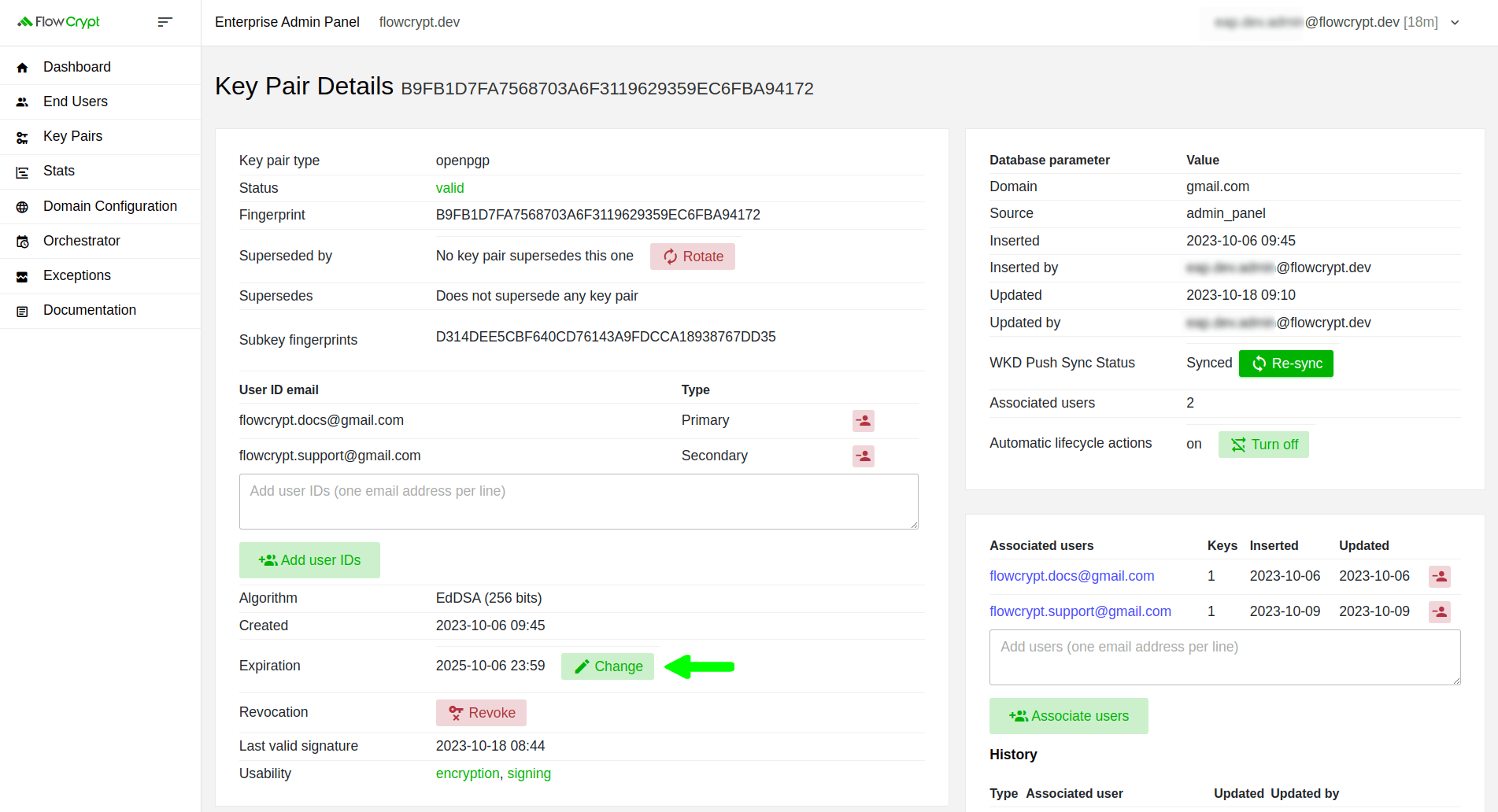Image resolution: width=1498 pixels, height=812 pixels.
Task: Collapse sidebar with hamburger menu icon
Action: coord(165,22)
